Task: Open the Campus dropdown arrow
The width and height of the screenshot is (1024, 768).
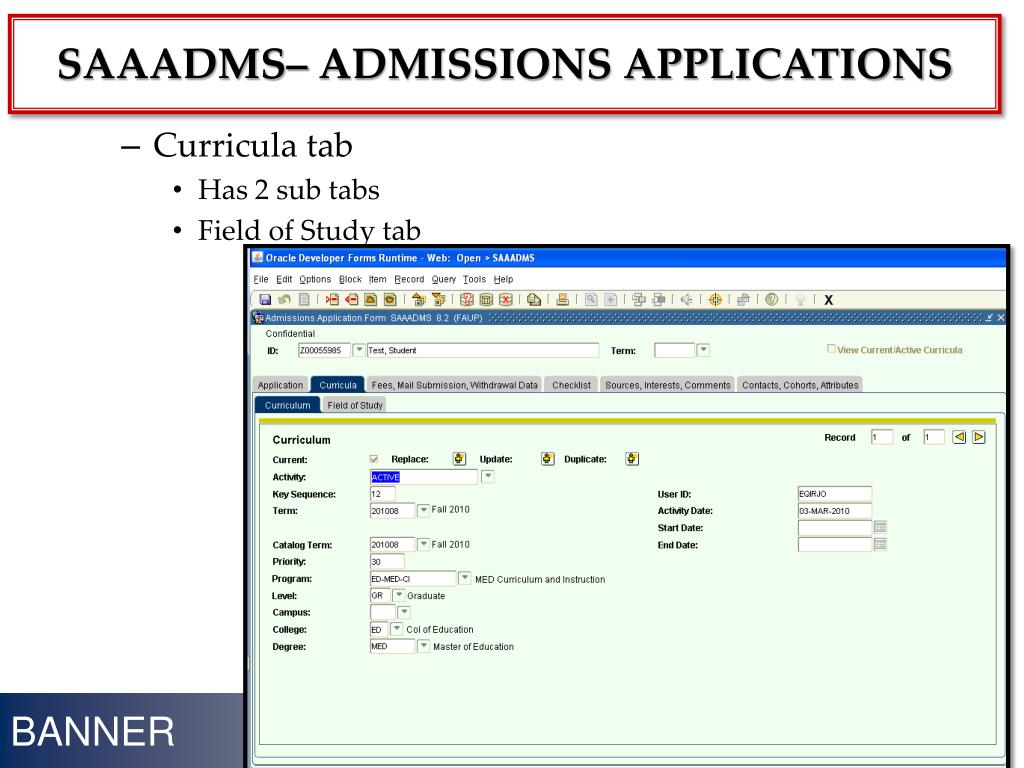Action: click(404, 612)
